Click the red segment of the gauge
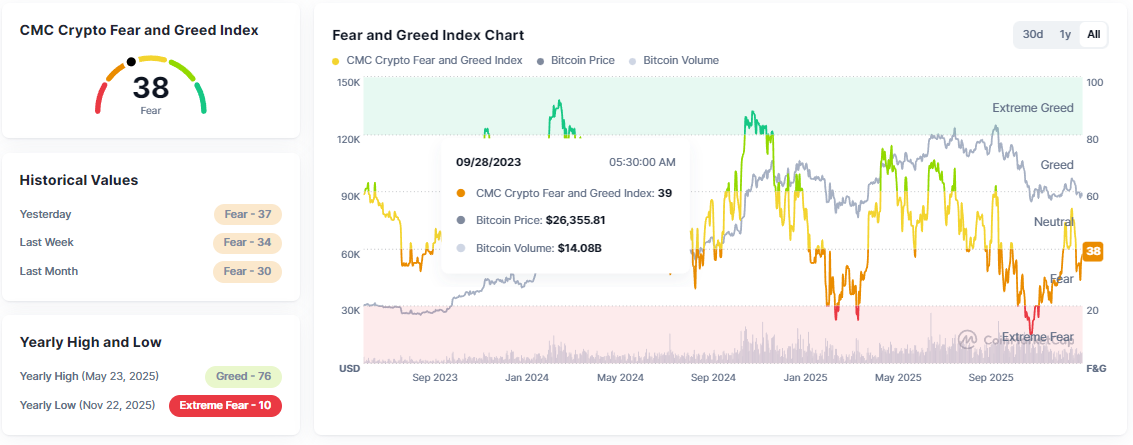This screenshot has width=1133, height=445. pyautogui.click(x=100, y=98)
